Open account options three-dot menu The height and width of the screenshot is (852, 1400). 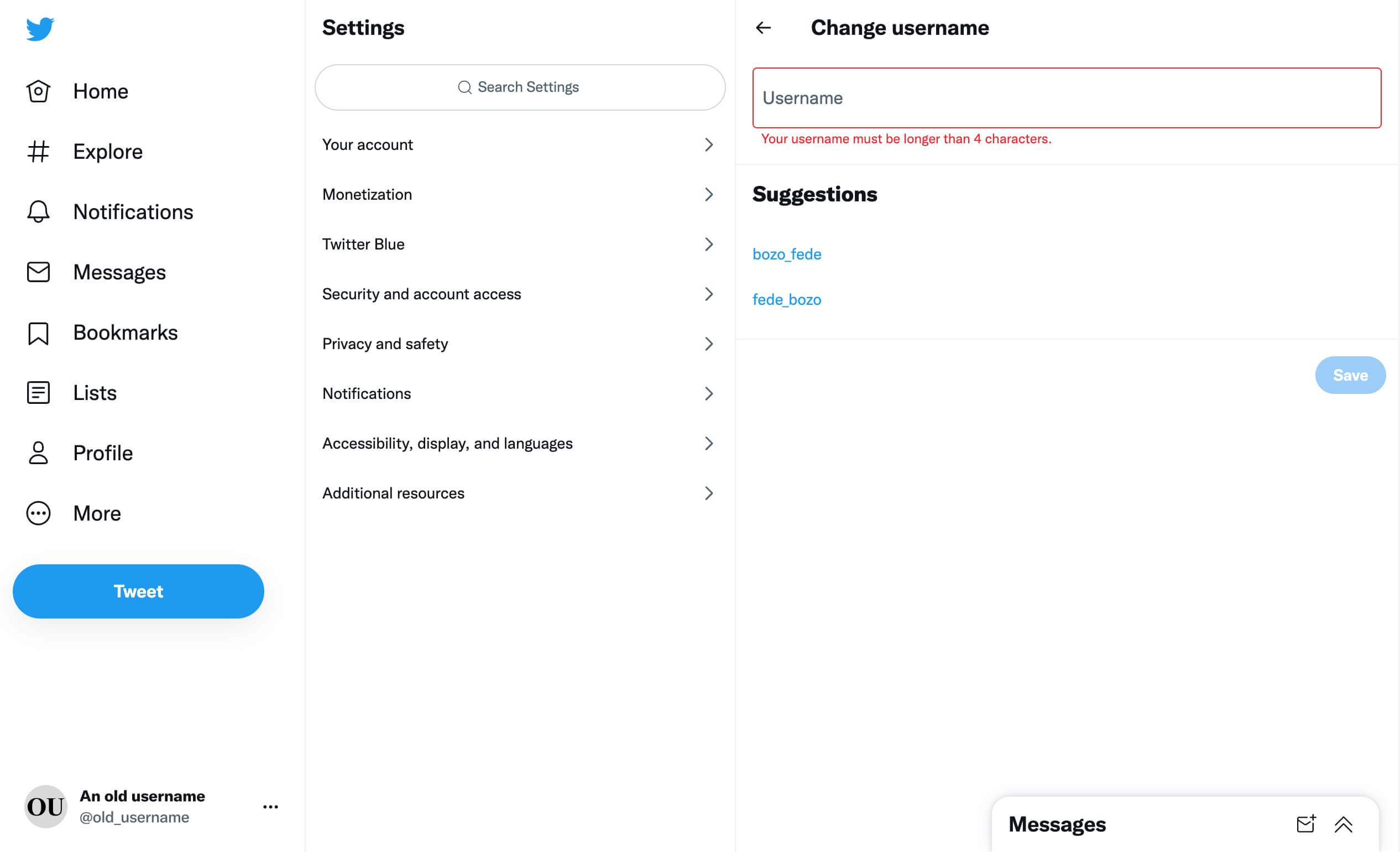tap(270, 807)
